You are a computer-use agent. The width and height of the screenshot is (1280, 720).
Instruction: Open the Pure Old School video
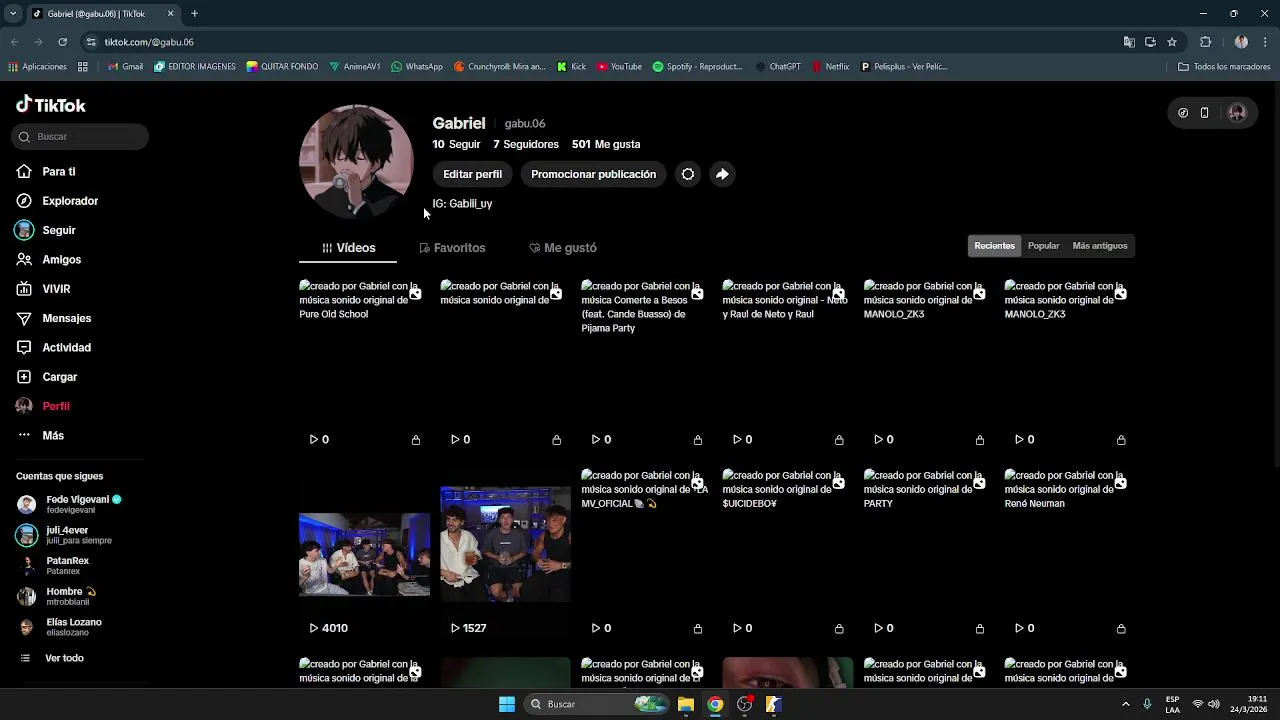pos(364,365)
